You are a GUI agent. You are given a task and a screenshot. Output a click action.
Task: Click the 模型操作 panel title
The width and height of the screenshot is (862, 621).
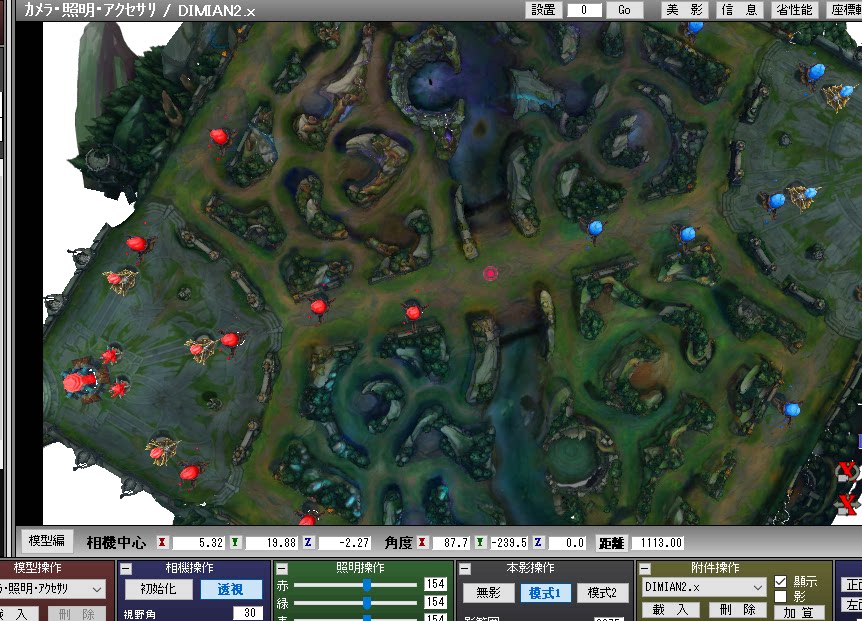pos(37,568)
